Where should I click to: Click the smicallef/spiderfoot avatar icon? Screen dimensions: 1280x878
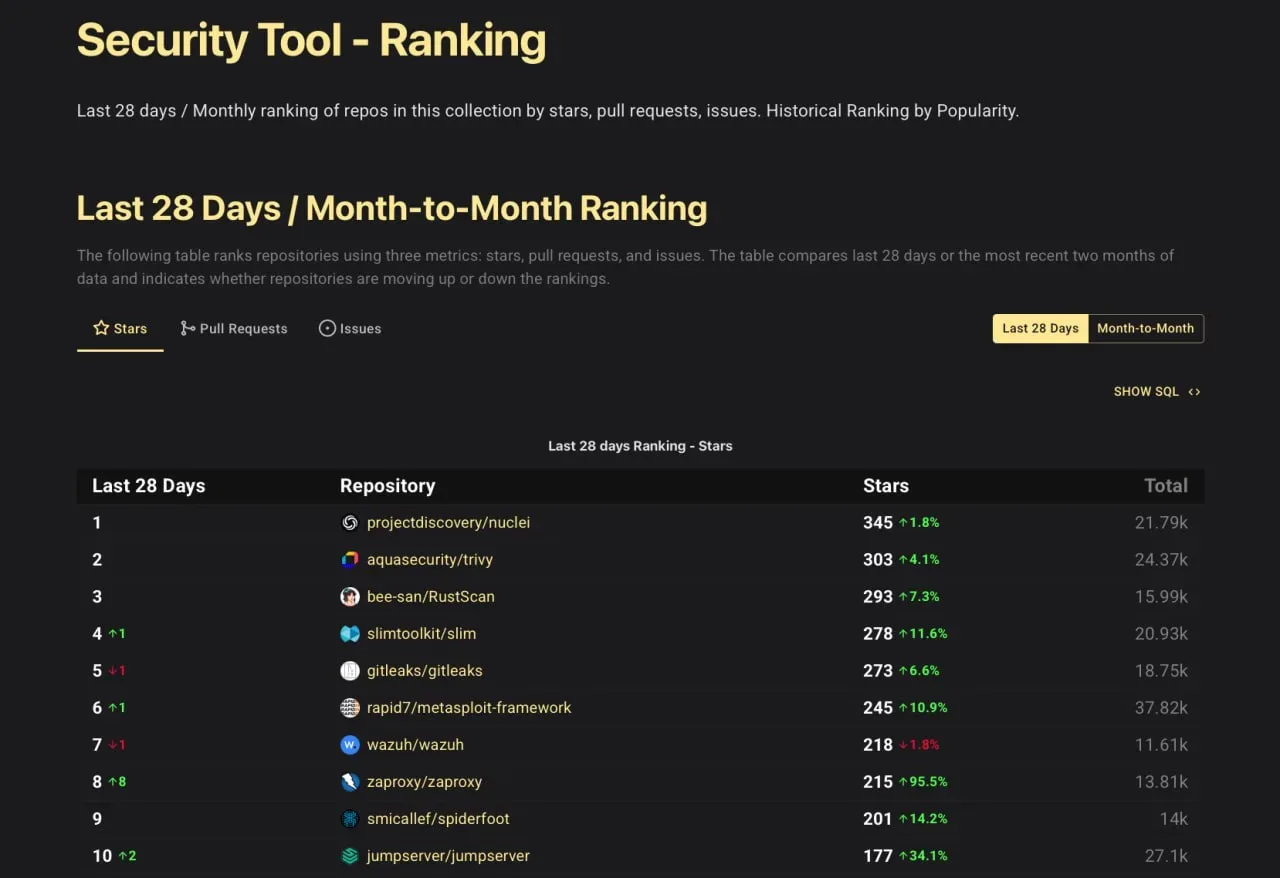point(349,819)
